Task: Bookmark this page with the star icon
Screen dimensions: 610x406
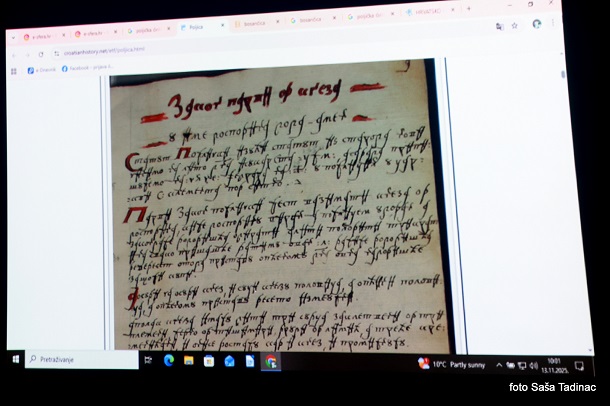Action: tap(514, 25)
